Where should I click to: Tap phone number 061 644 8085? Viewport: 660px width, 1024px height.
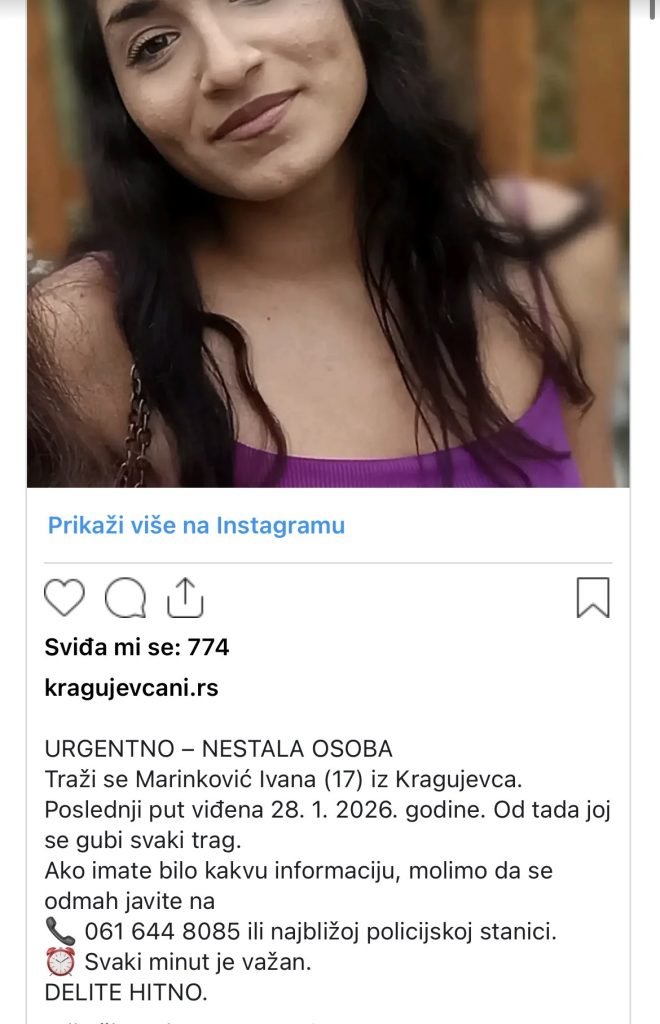[x=163, y=931]
